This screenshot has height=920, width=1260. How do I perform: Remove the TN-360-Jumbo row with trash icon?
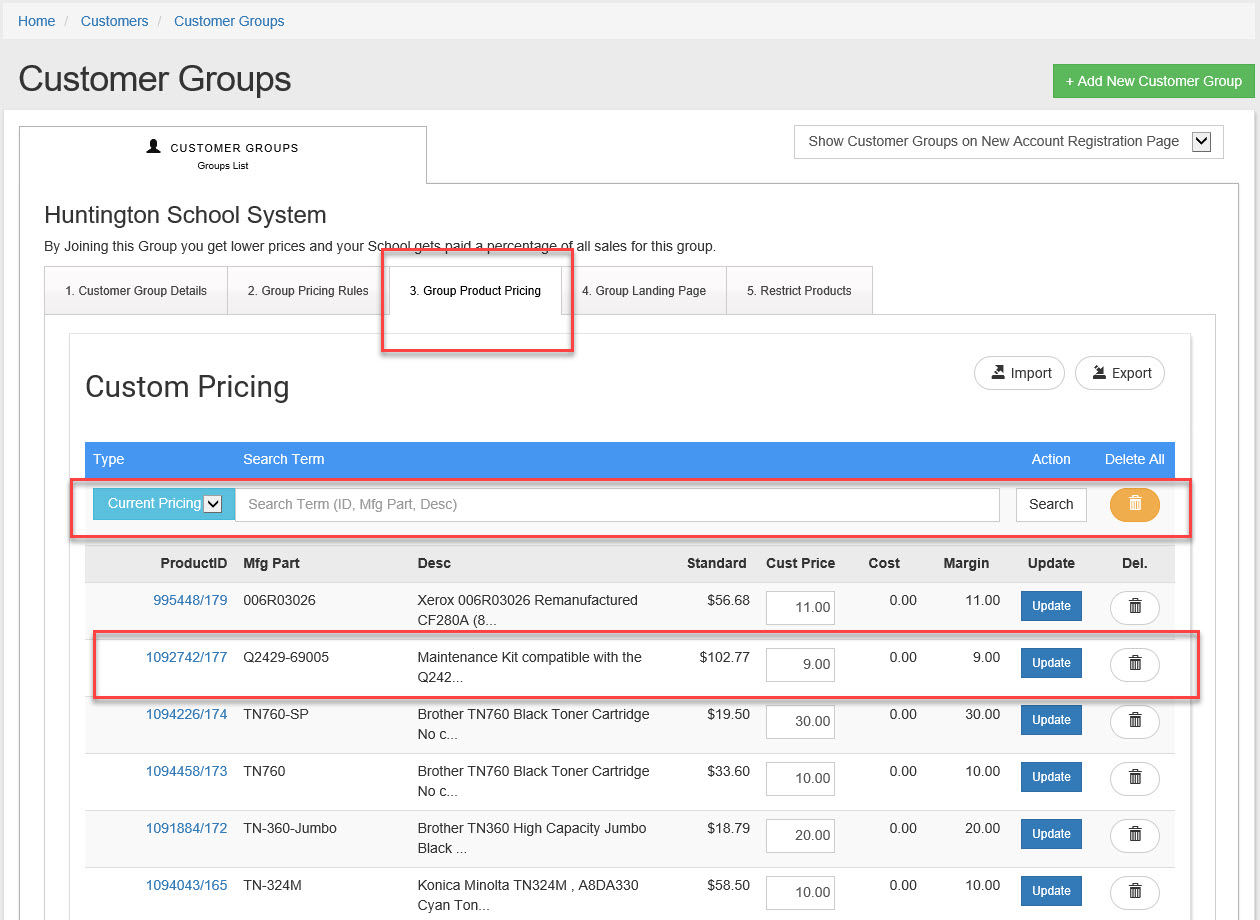point(1134,835)
